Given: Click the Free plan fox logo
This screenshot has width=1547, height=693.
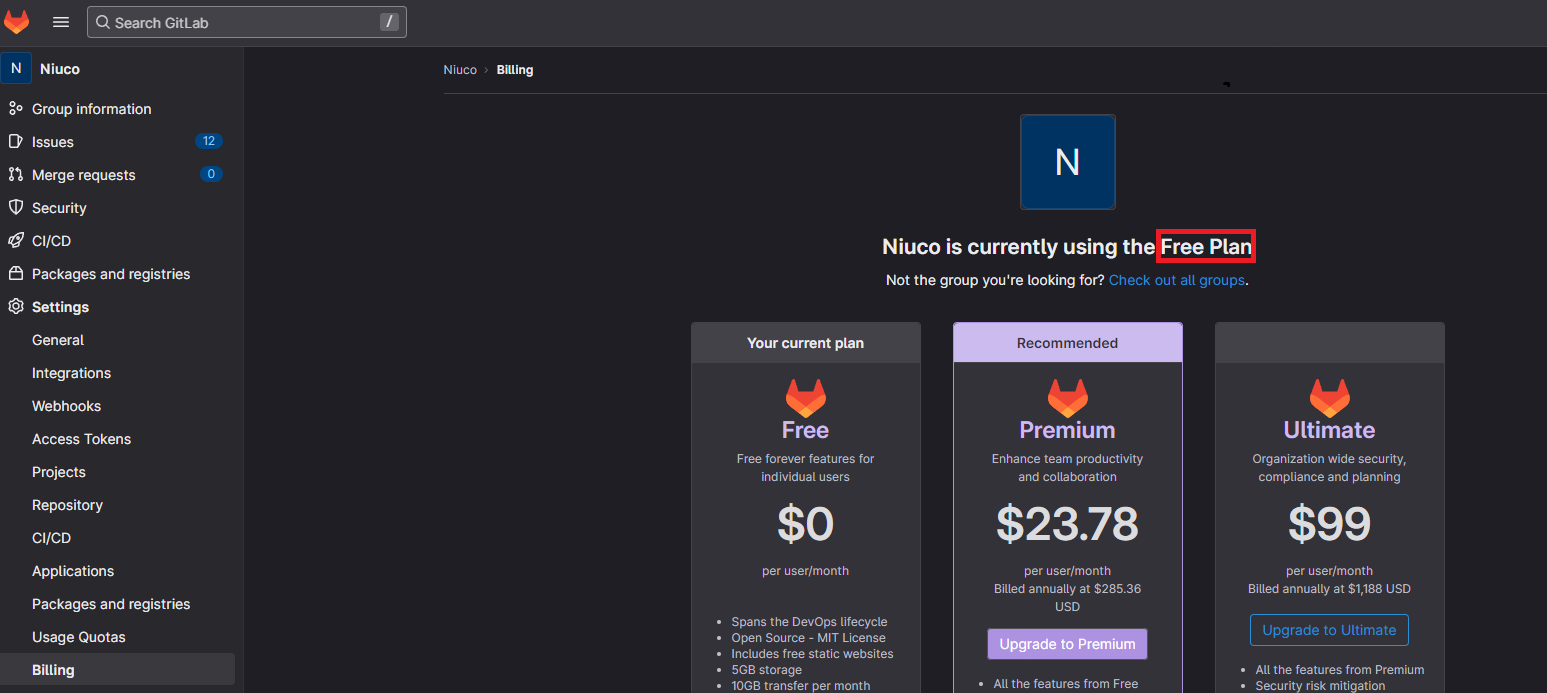Looking at the screenshot, I should coord(805,398).
